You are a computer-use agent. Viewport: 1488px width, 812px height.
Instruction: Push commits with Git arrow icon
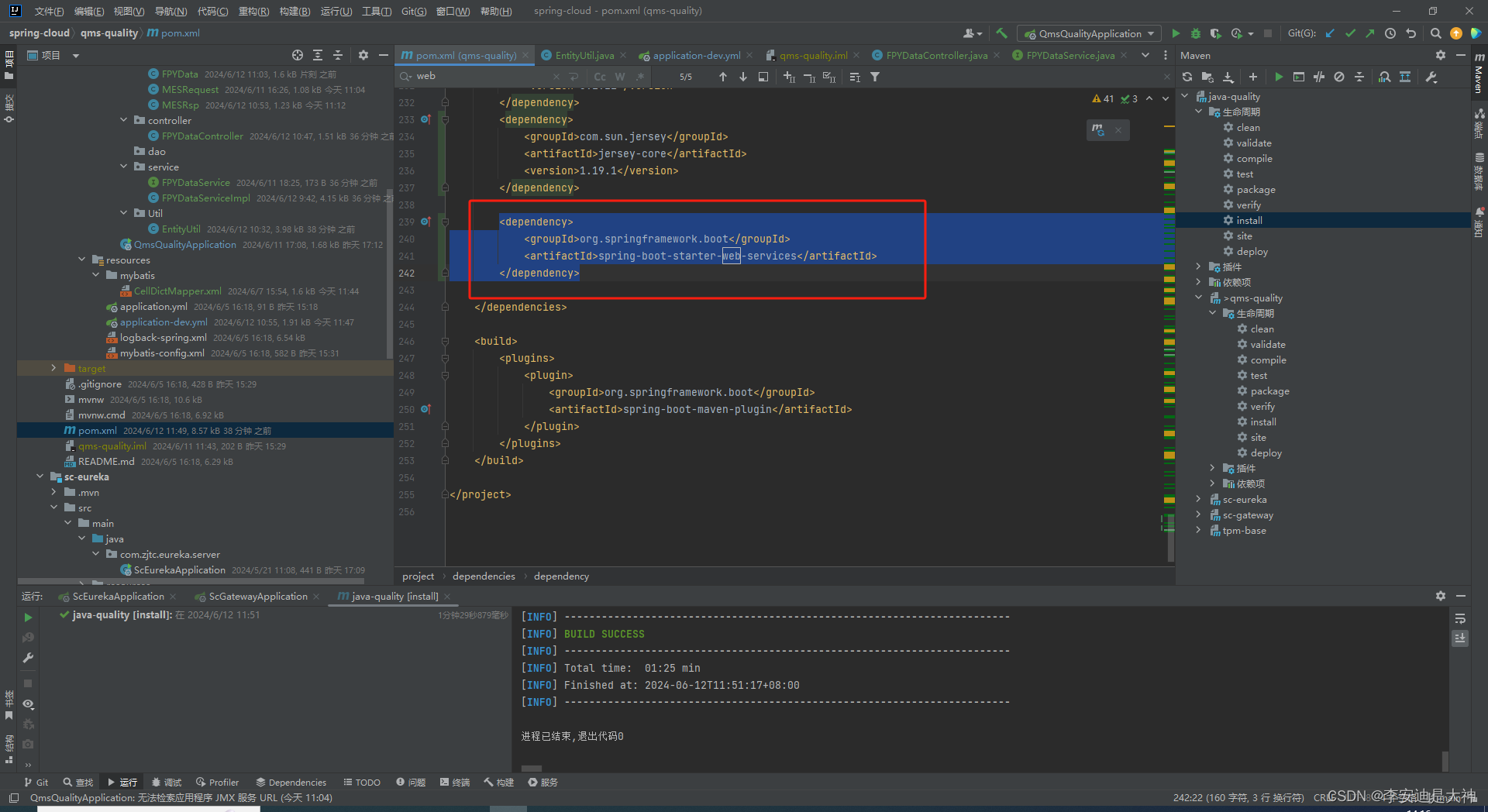click(x=1370, y=33)
